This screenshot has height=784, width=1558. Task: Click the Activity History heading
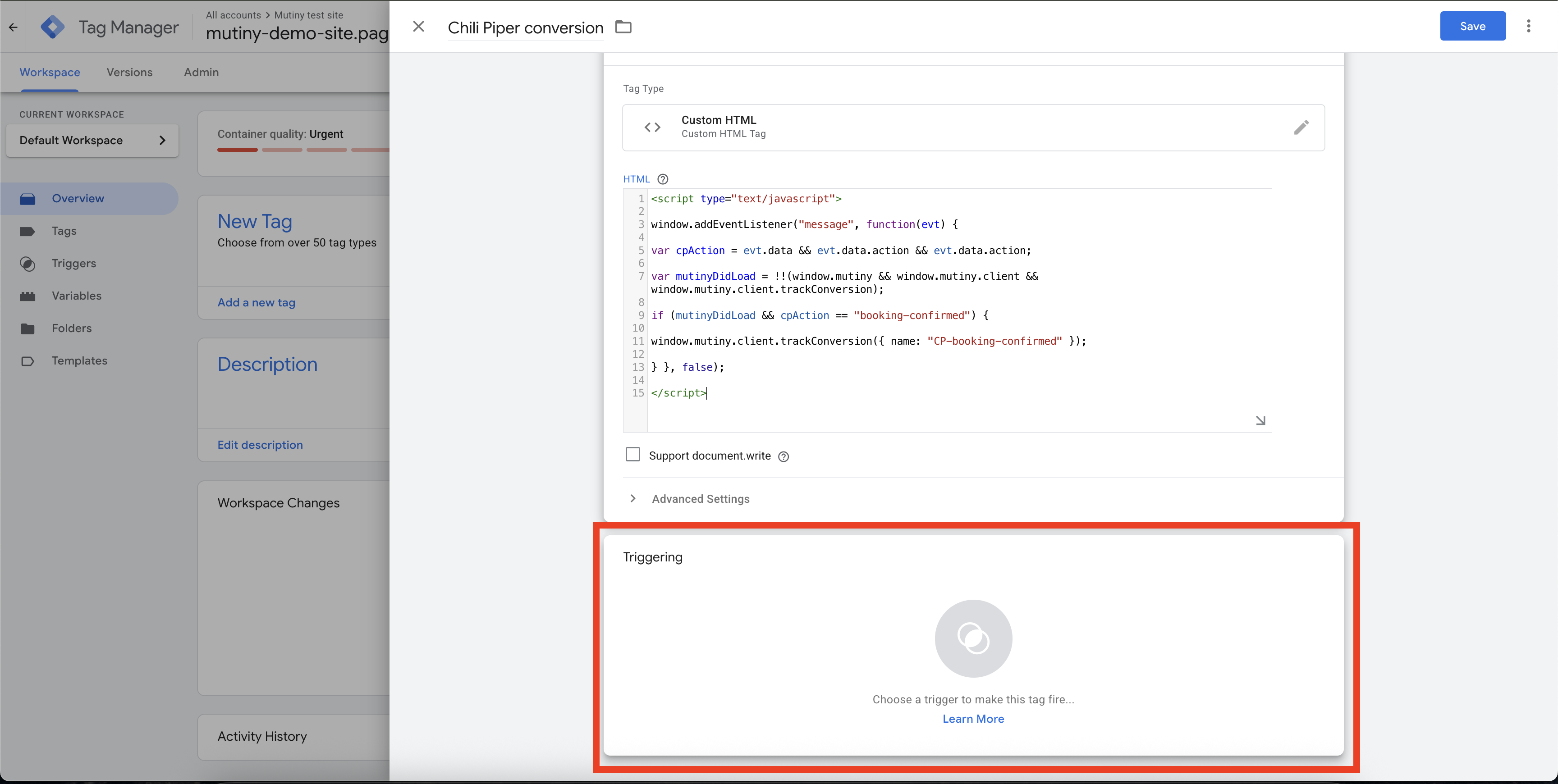click(262, 736)
